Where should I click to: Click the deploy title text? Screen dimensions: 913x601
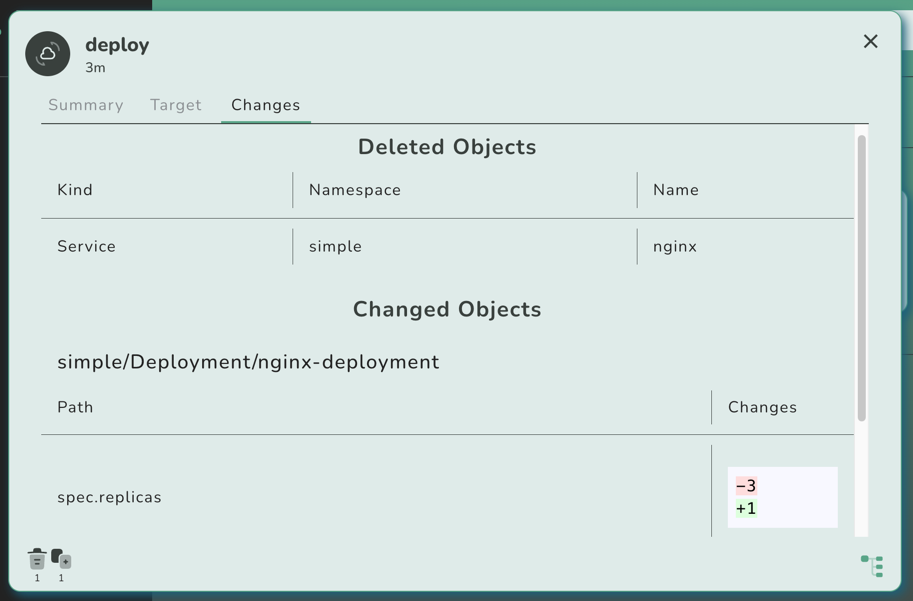click(117, 45)
